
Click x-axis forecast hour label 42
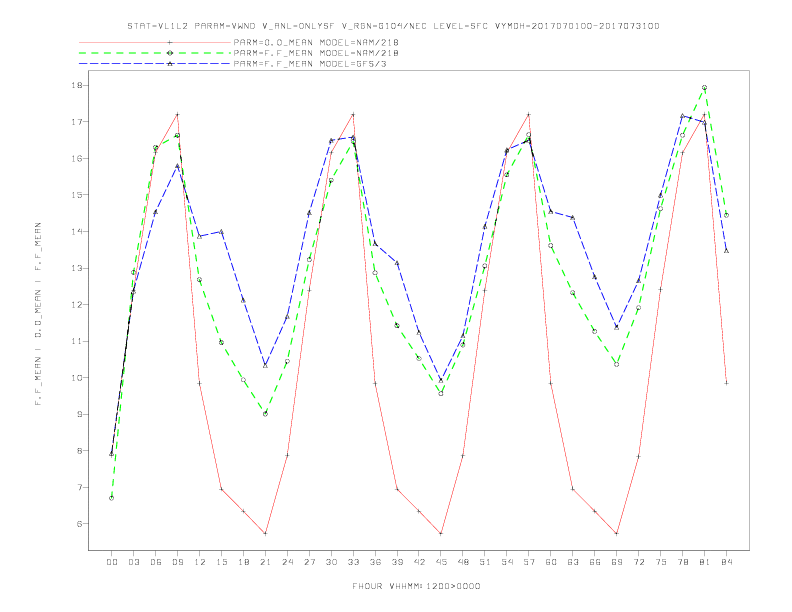click(419, 562)
